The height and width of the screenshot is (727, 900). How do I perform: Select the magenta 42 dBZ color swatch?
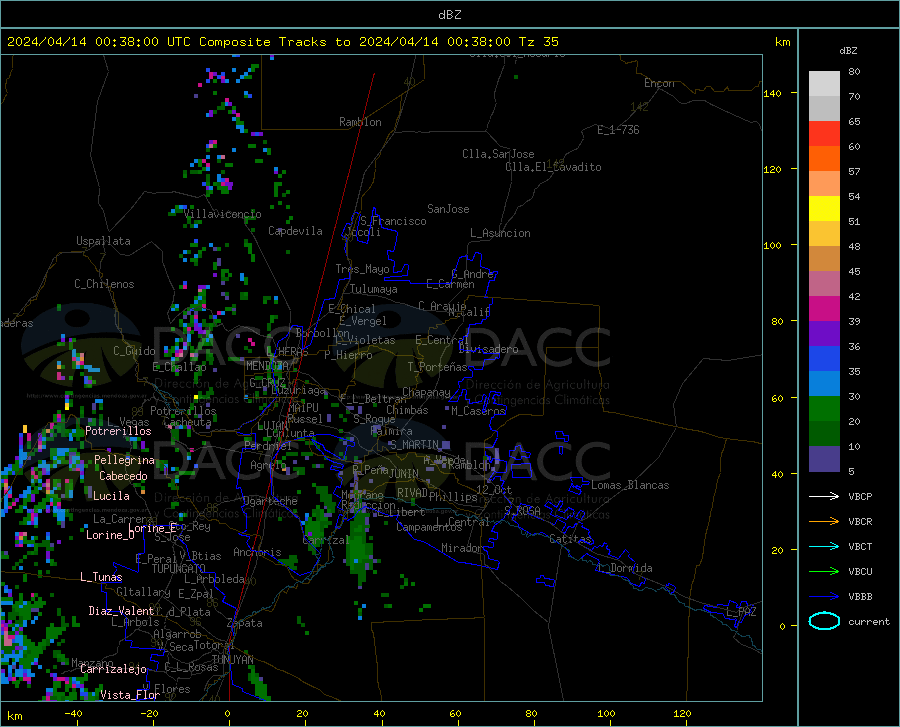(x=824, y=308)
